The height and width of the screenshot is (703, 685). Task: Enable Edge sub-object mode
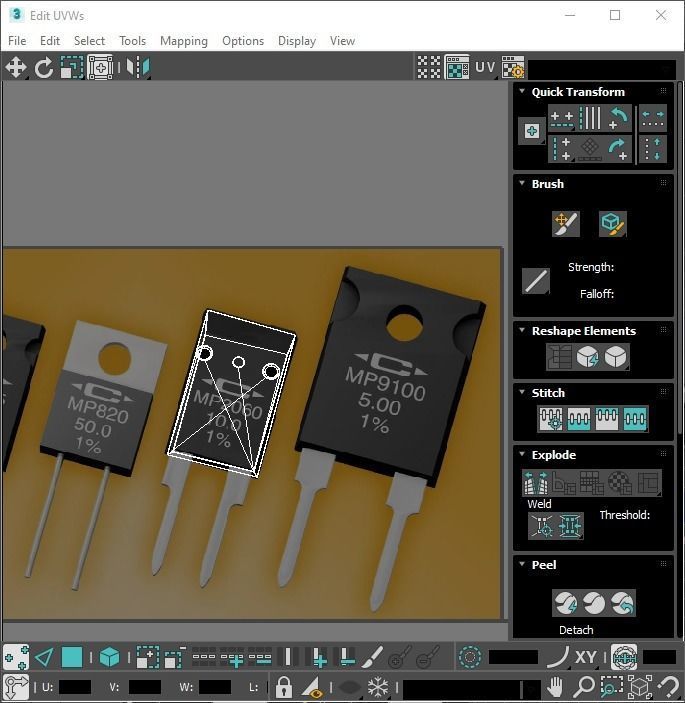44,657
